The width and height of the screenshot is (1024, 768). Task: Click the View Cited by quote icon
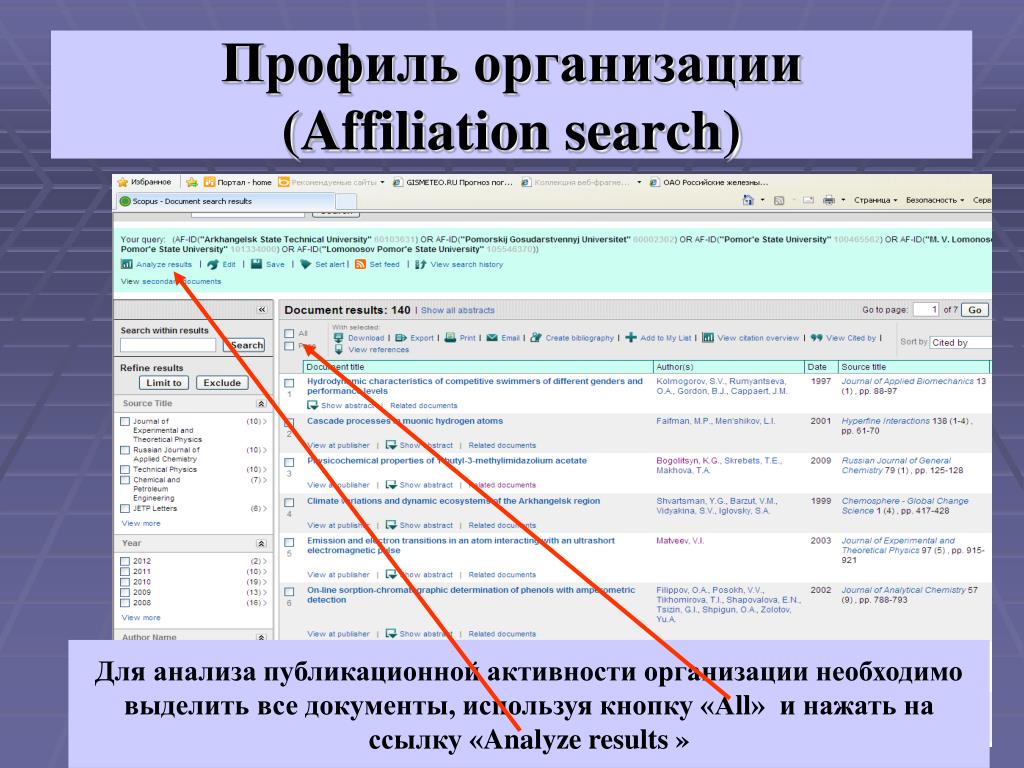(x=816, y=338)
